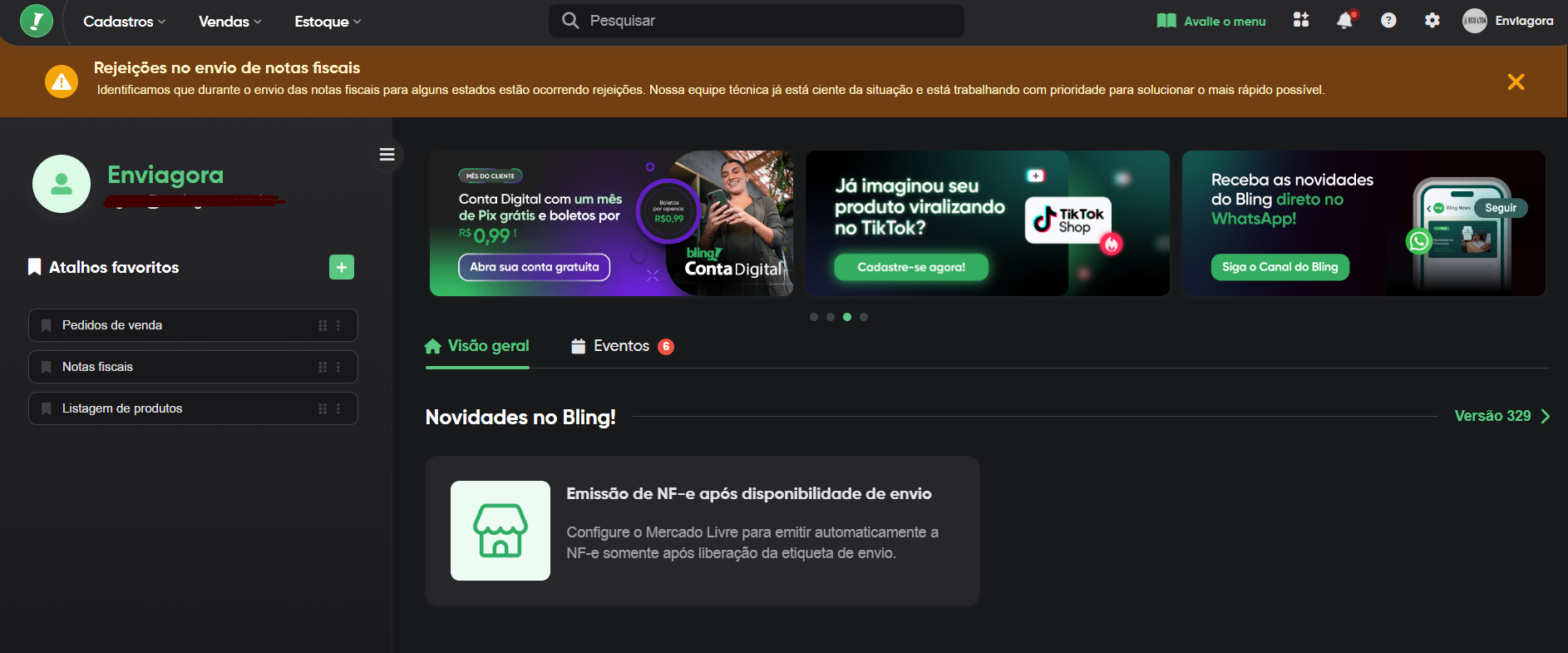Viewport: 1568px width, 653px height.
Task: Switch to the Visão geral tab
Action: (x=477, y=346)
